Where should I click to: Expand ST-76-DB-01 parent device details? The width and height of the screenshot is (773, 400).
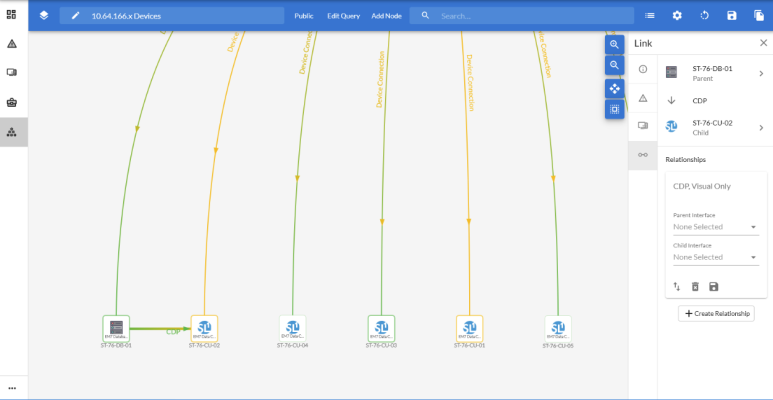pos(761,72)
